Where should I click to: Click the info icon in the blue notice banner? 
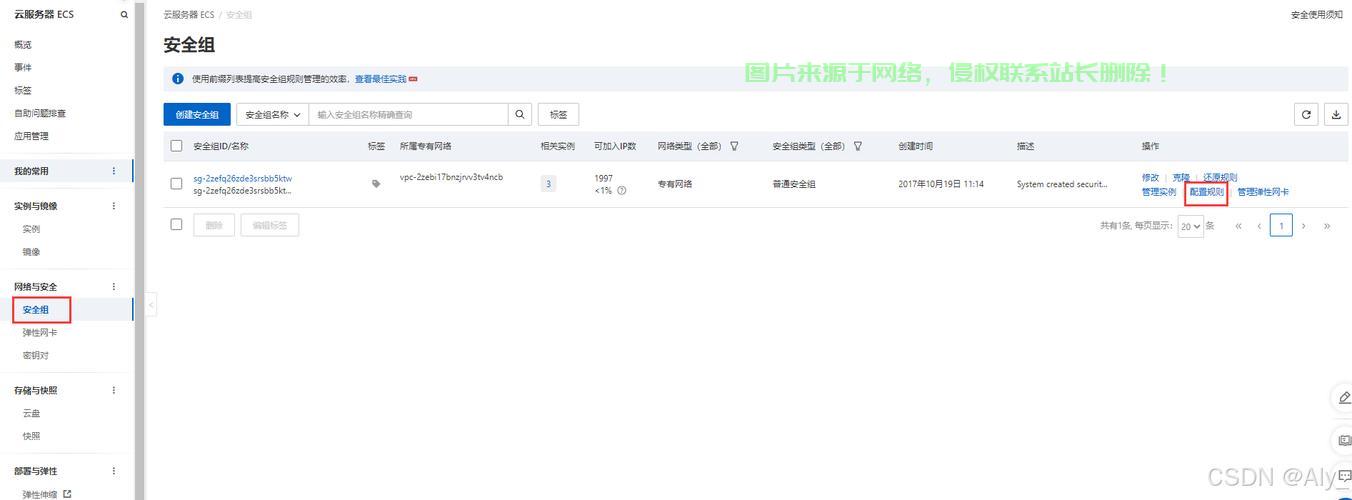[178, 79]
